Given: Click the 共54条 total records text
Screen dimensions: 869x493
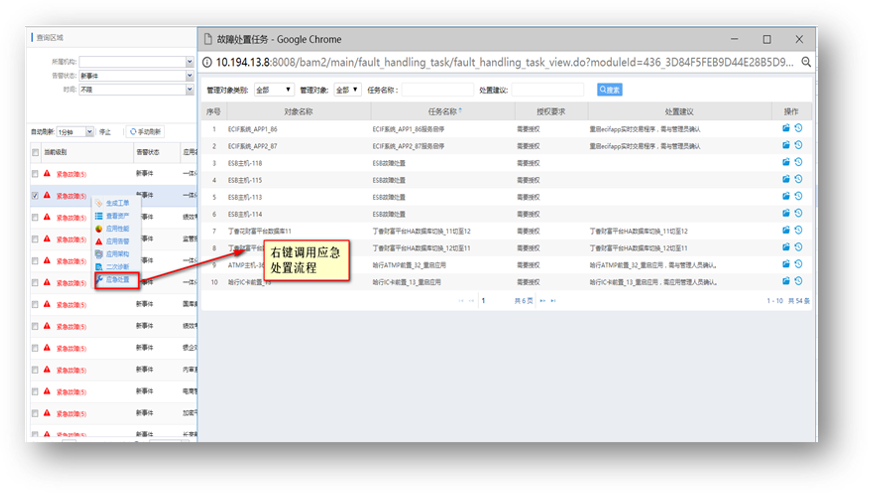Looking at the screenshot, I should pos(799,301).
